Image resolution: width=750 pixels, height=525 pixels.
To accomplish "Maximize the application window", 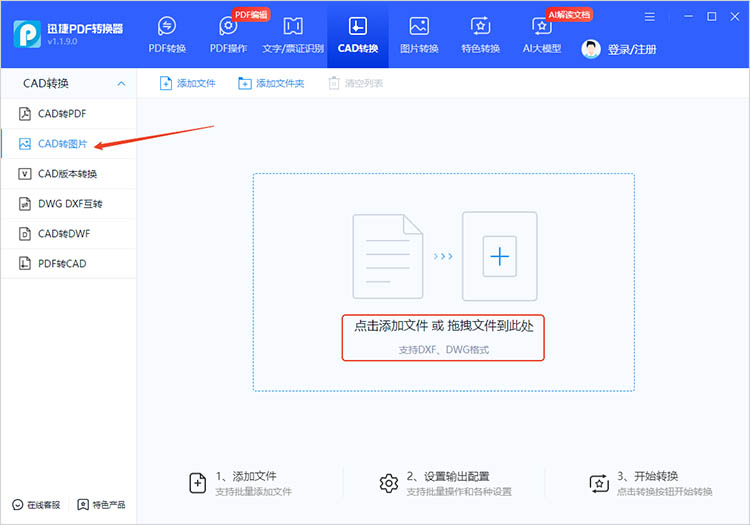I will 712,17.
